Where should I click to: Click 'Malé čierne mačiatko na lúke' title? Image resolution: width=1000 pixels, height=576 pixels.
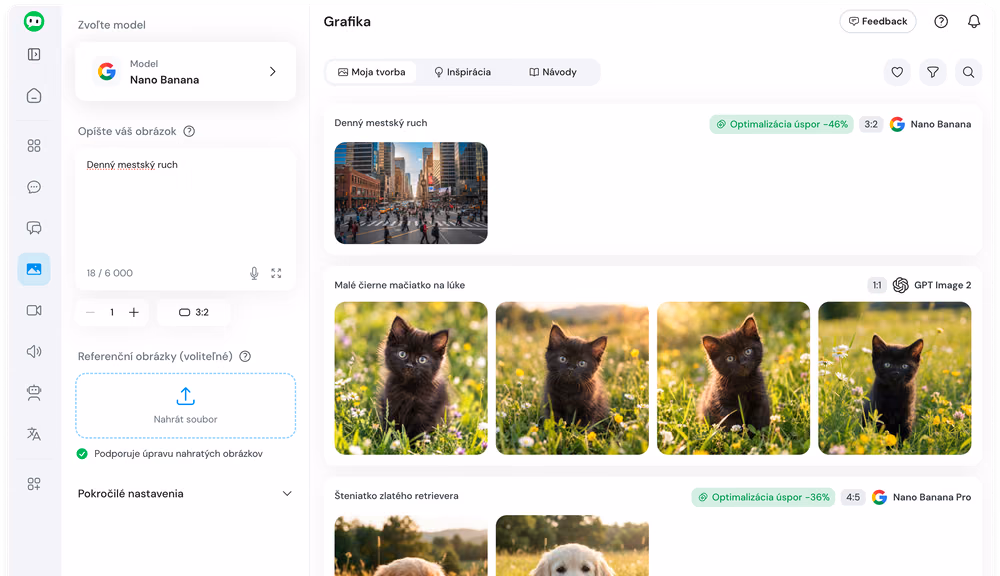coord(400,285)
